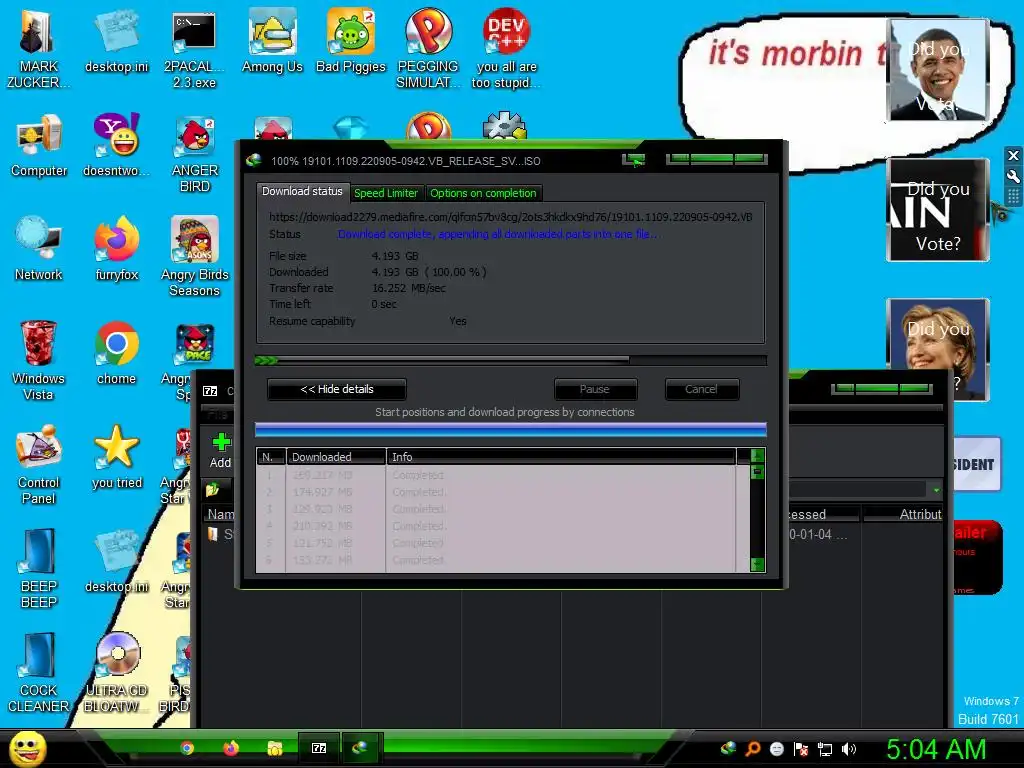
Task: Switch to the Download status tab
Action: coord(302,191)
